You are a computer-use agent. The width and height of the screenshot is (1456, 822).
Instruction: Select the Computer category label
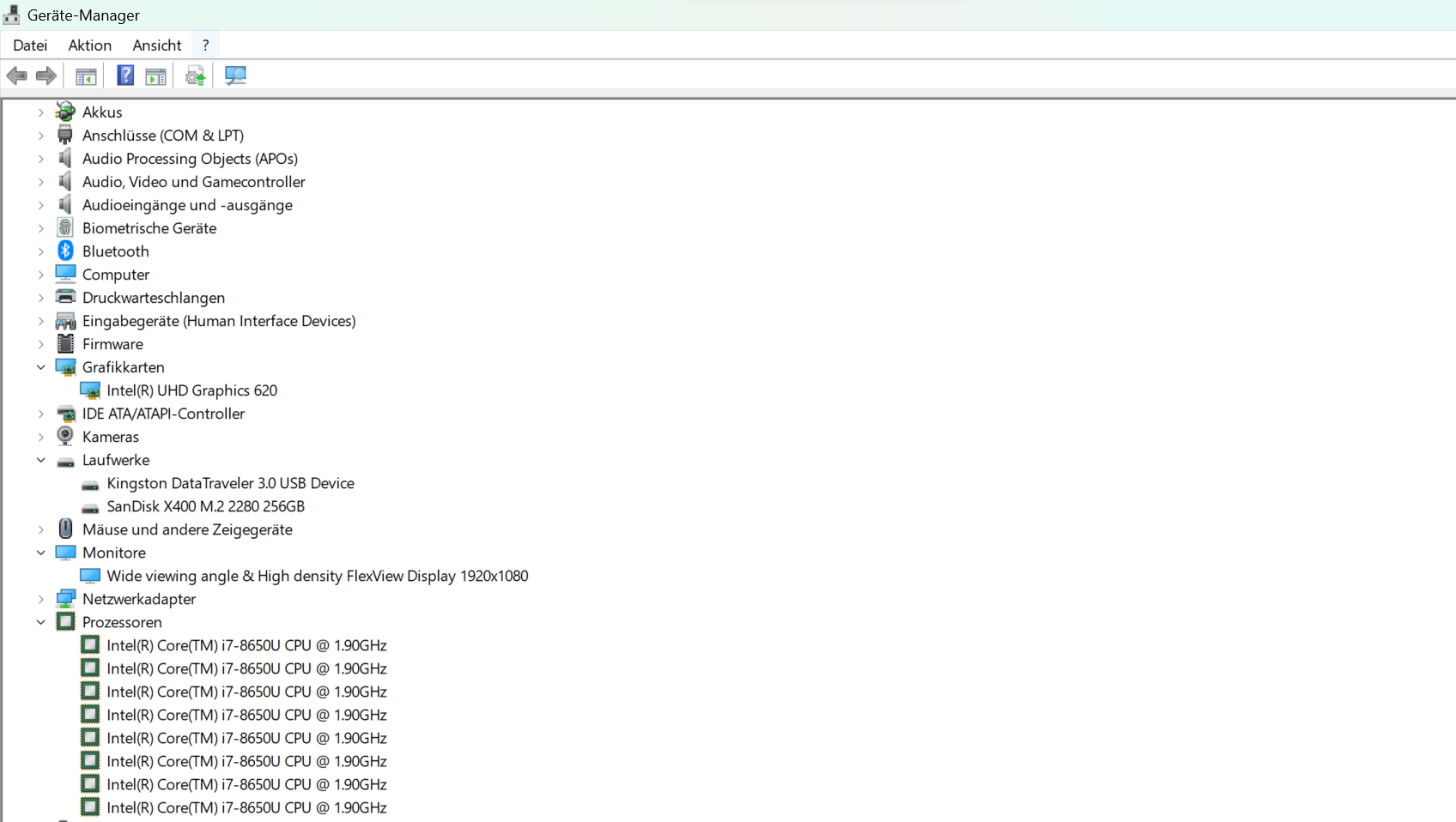pos(116,275)
